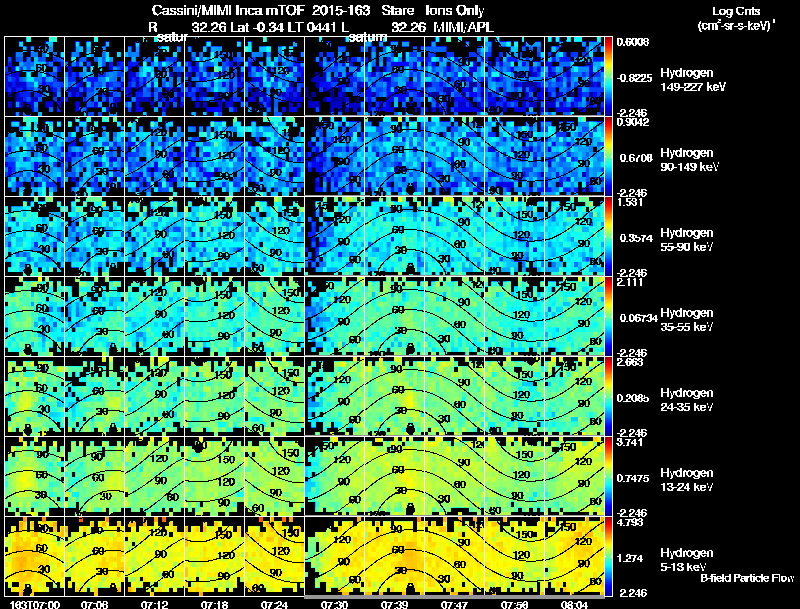800x609 pixels.
Task: Click the 'Ions Only' text in title
Action: (x=455, y=10)
